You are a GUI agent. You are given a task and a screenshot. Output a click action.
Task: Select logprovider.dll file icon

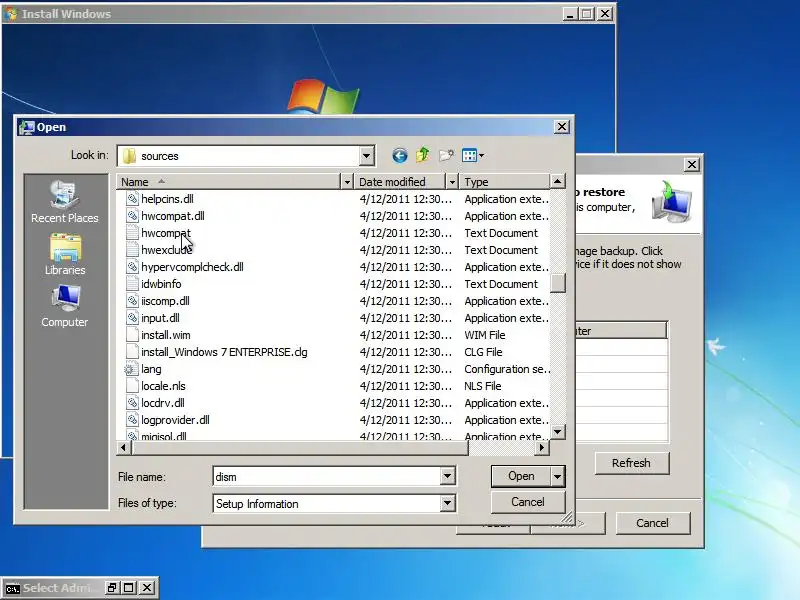pyautogui.click(x=132, y=420)
